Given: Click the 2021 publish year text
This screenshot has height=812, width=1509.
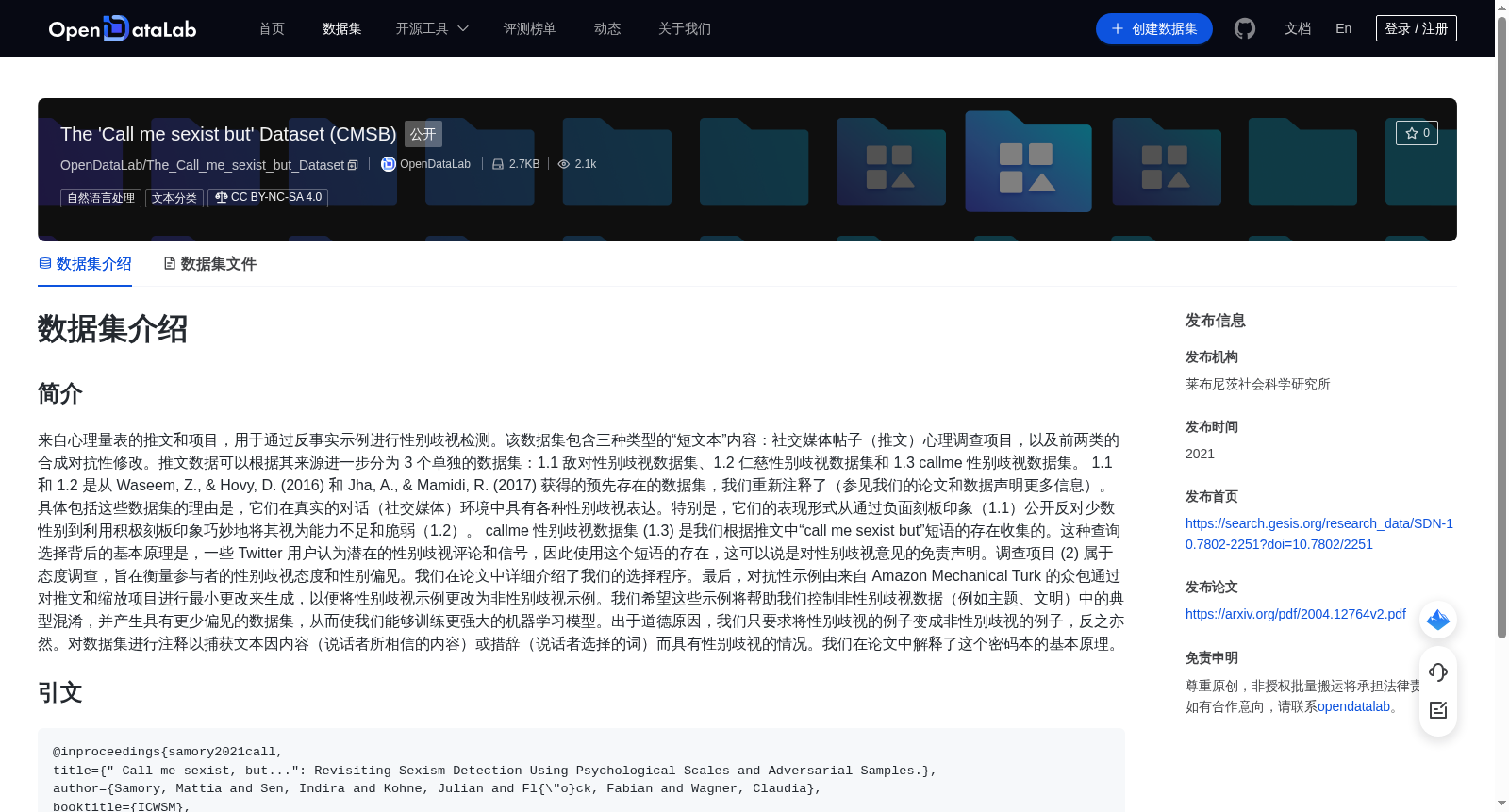Looking at the screenshot, I should point(1200,454).
